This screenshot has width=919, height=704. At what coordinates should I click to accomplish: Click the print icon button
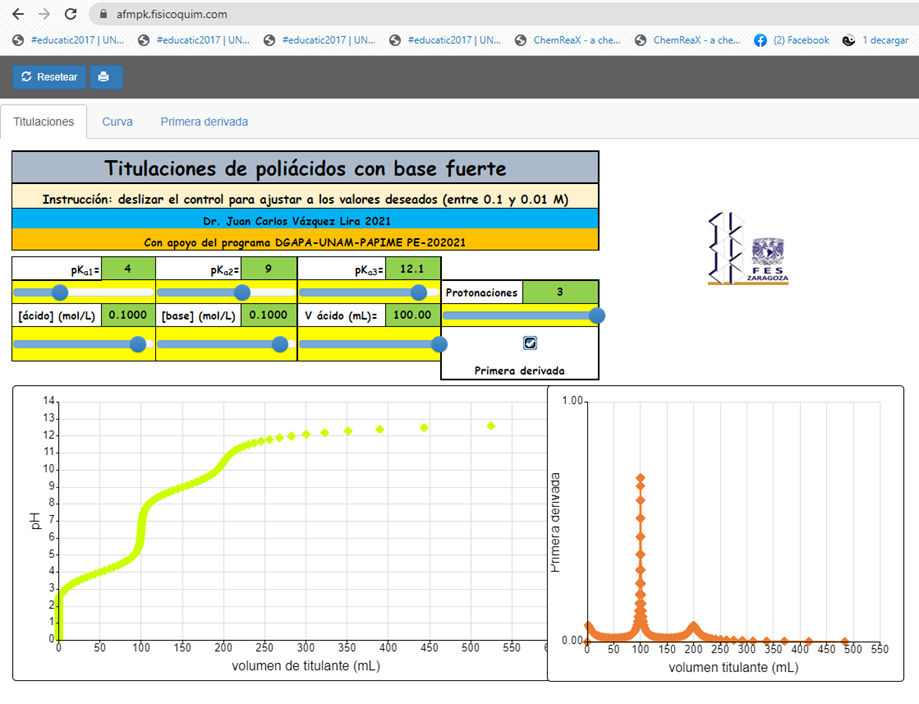pyautogui.click(x=105, y=77)
